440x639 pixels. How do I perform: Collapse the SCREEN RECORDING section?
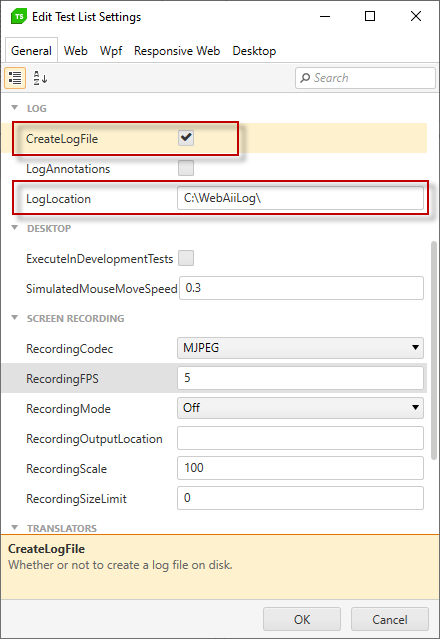[15, 318]
